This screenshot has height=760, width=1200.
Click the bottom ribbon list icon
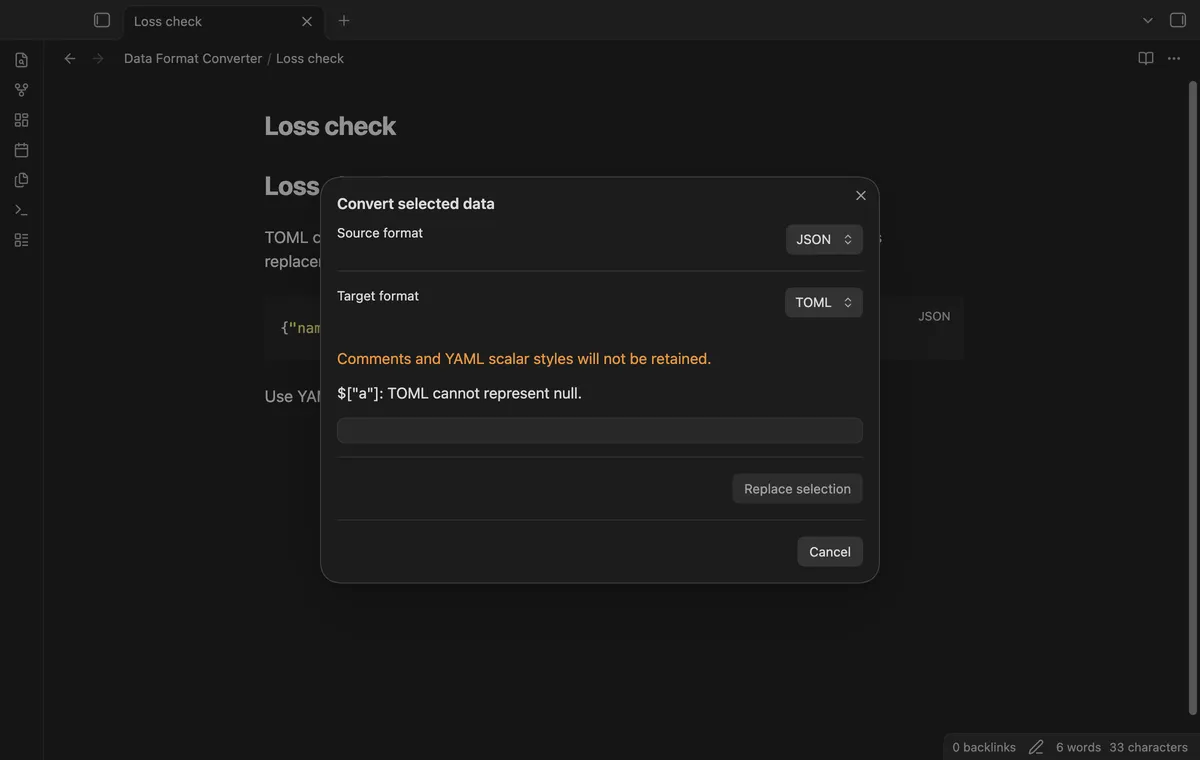coord(21,240)
